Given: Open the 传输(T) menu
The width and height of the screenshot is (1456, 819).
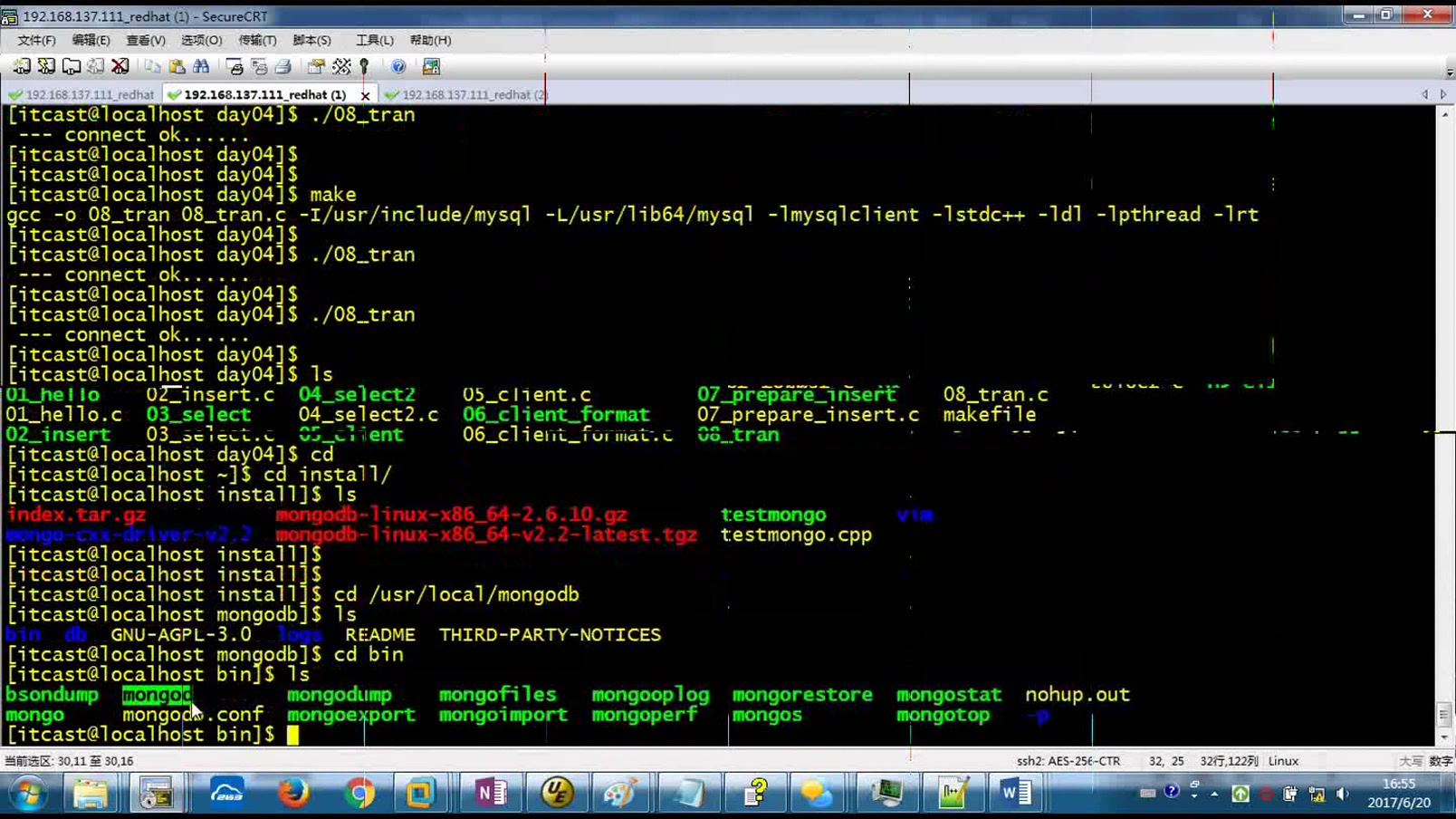Looking at the screenshot, I should [258, 40].
